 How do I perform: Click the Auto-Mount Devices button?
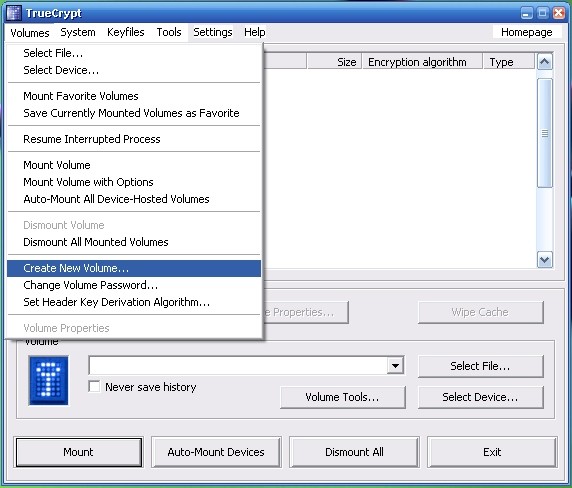216,452
